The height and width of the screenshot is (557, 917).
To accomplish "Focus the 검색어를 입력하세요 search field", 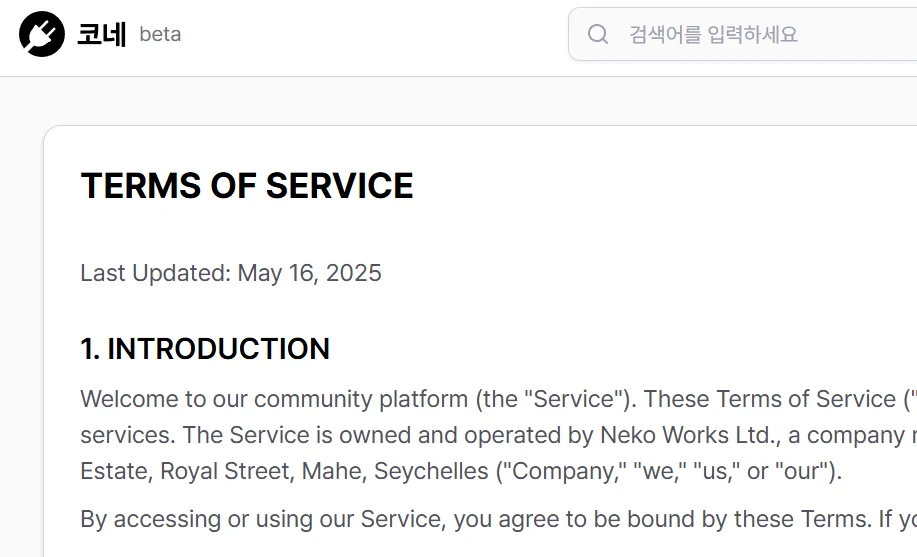I will pos(743,34).
